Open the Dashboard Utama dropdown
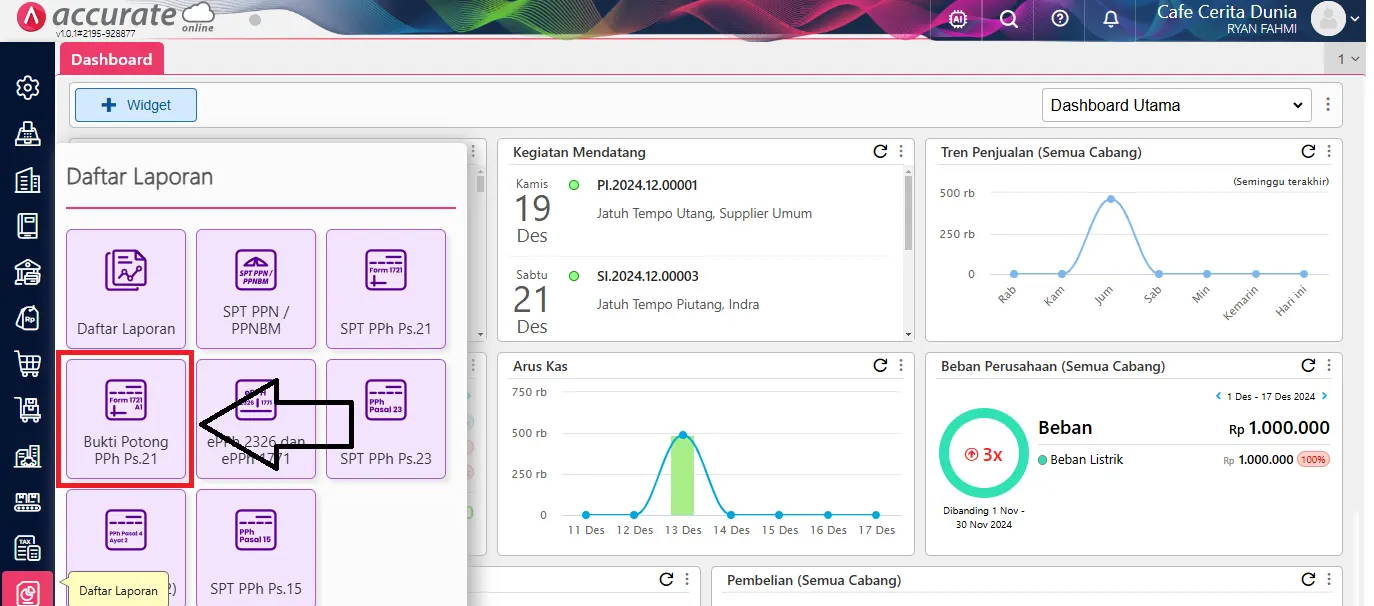Screen dimensions: 1374x606 click(1176, 104)
